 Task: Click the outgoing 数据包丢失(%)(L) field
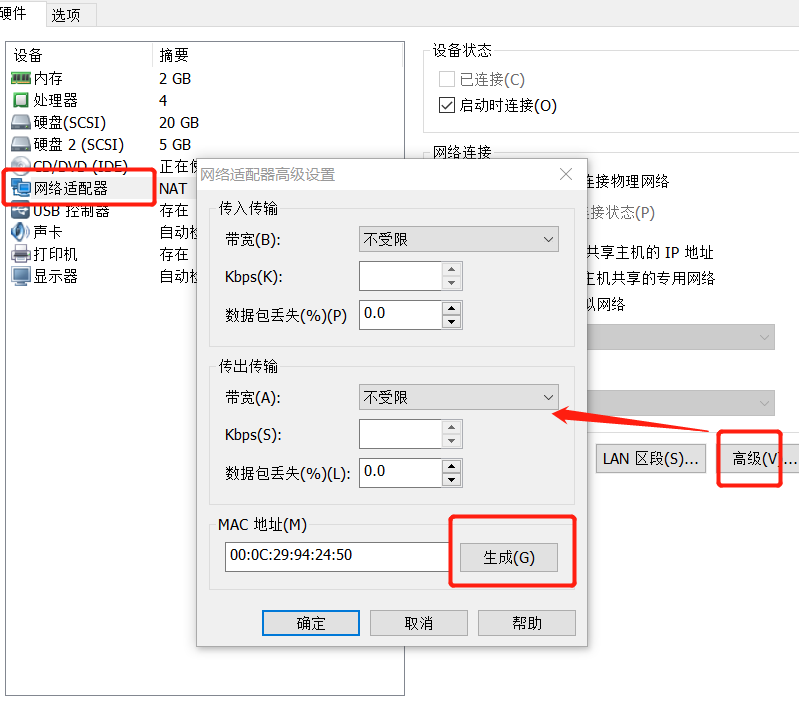401,473
